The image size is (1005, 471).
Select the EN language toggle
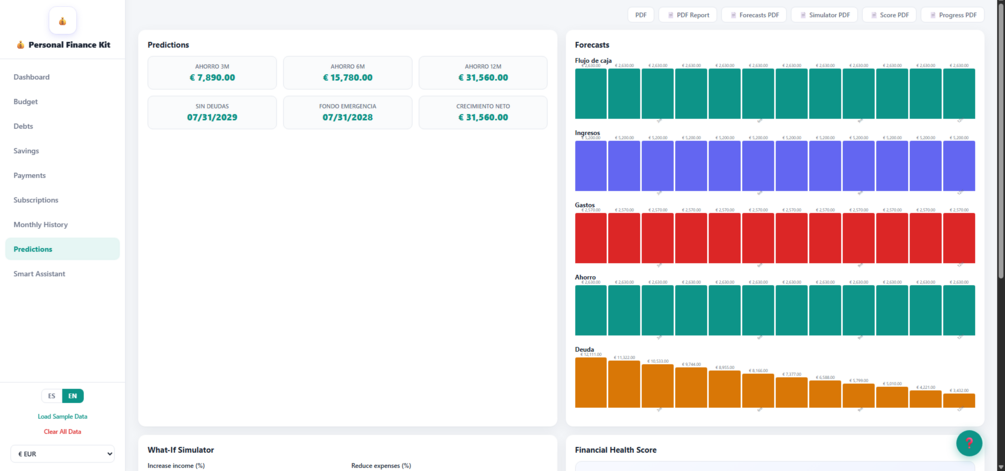(x=73, y=396)
